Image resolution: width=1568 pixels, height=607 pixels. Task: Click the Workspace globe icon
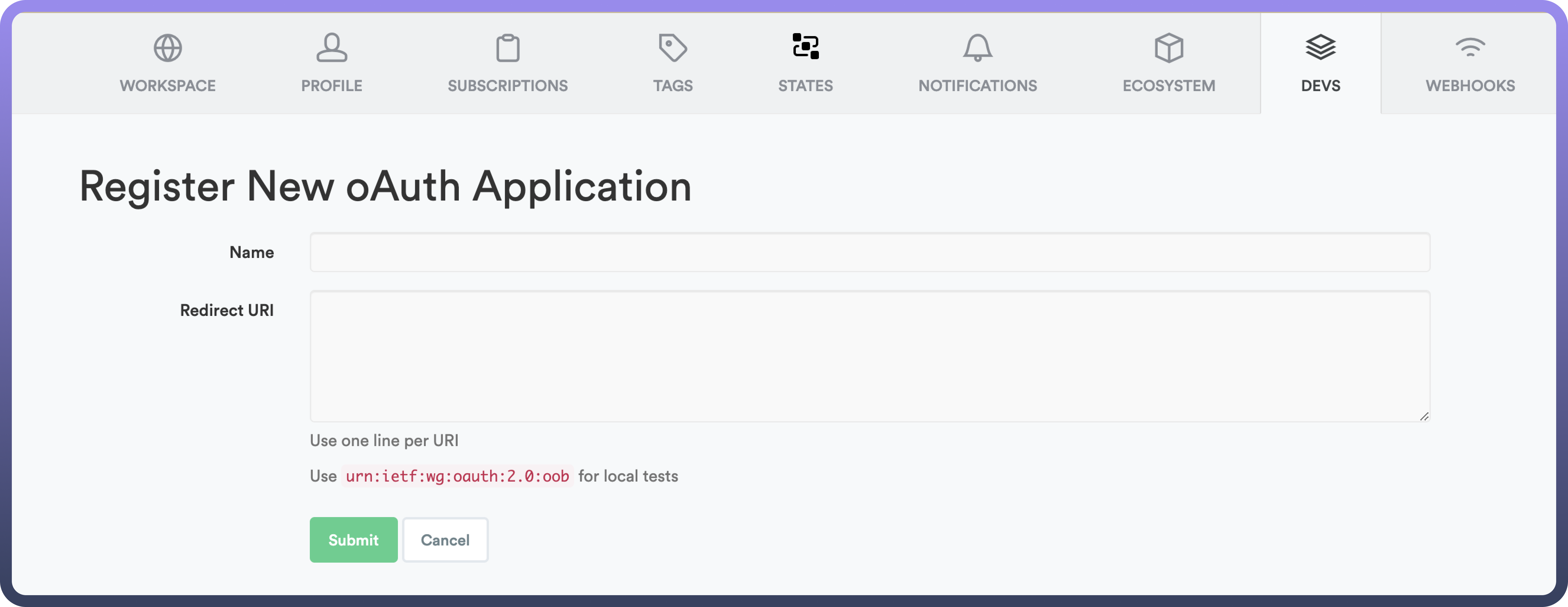(x=167, y=48)
